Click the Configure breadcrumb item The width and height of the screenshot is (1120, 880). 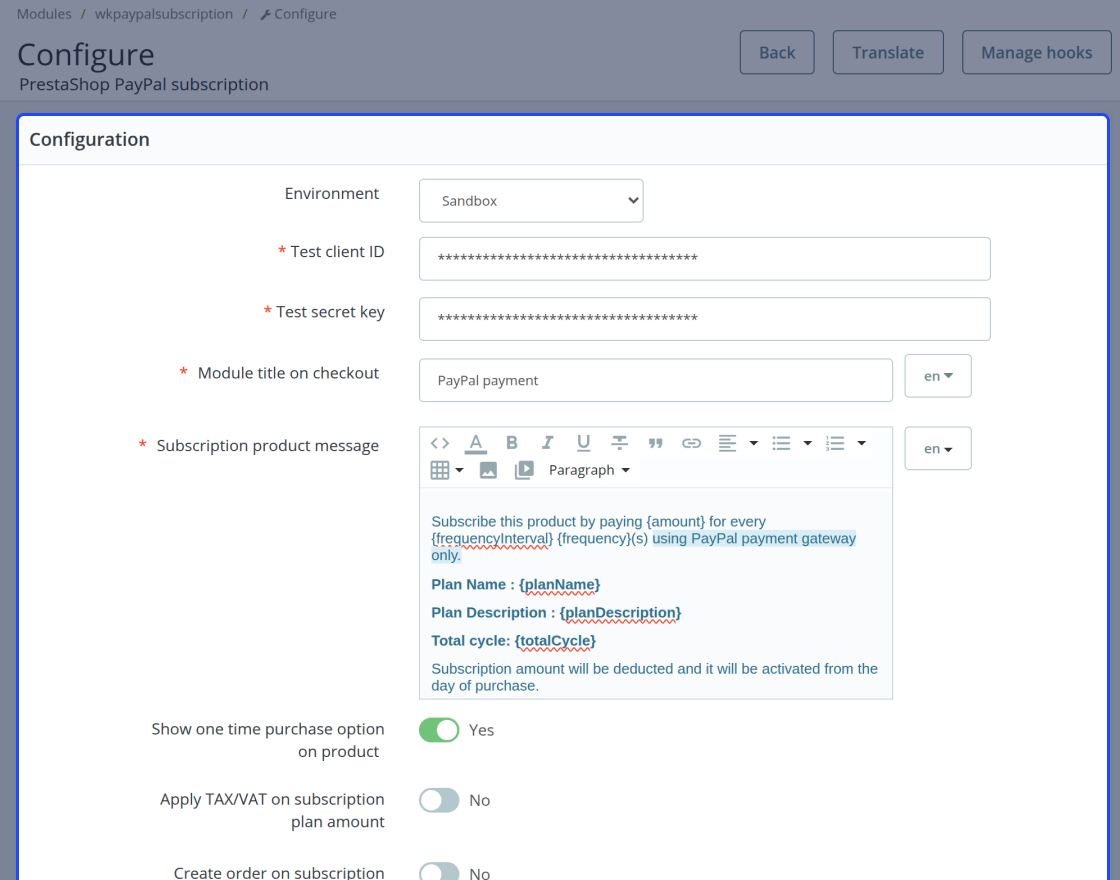tap(299, 14)
